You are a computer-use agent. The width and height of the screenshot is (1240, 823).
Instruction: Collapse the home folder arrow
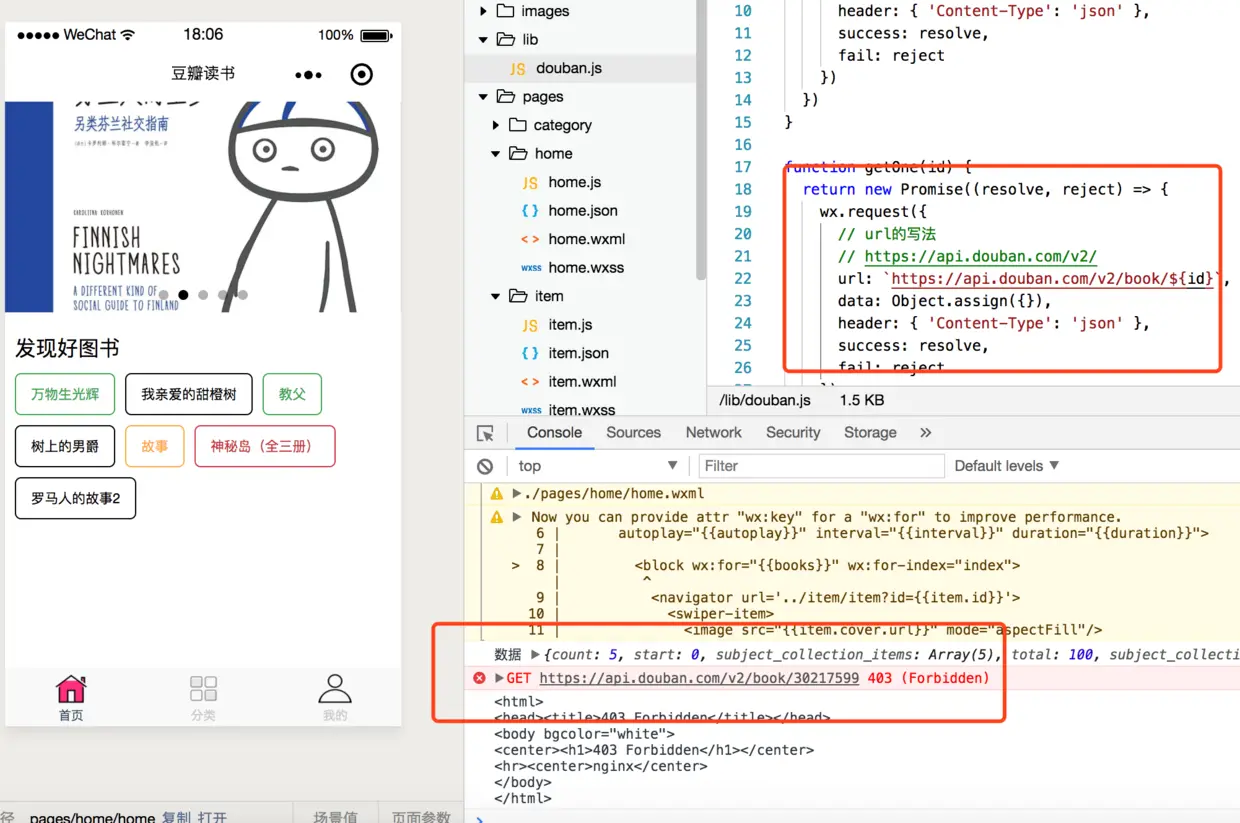496,154
